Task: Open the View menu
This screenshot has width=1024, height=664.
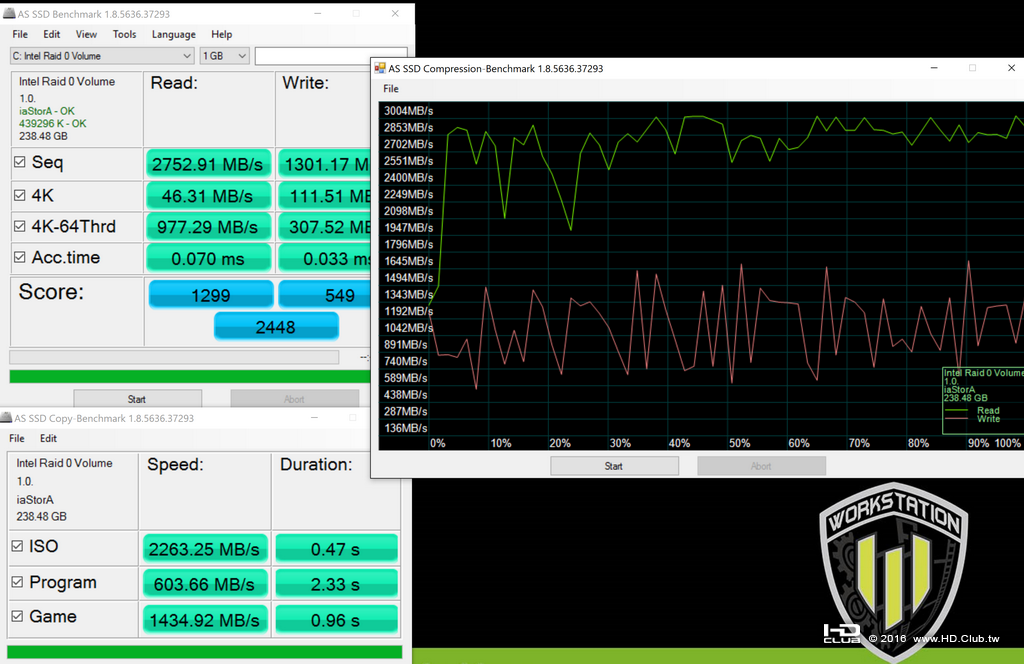Action: [86, 34]
